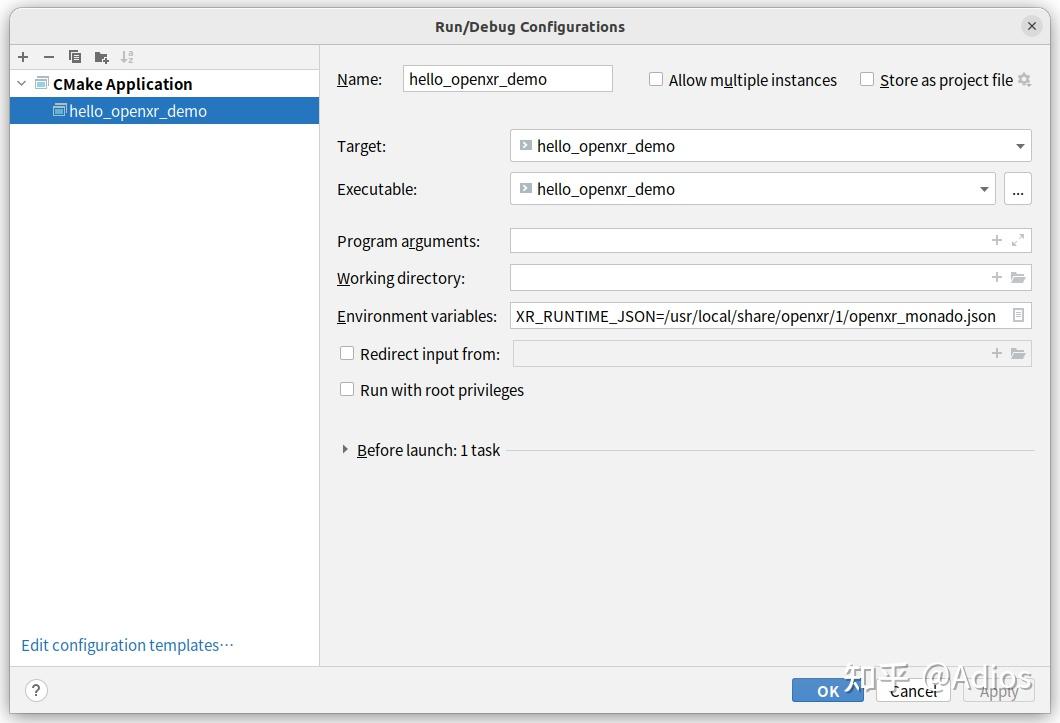Click the Copy Configuration icon
The image size is (1060, 723).
(75, 57)
